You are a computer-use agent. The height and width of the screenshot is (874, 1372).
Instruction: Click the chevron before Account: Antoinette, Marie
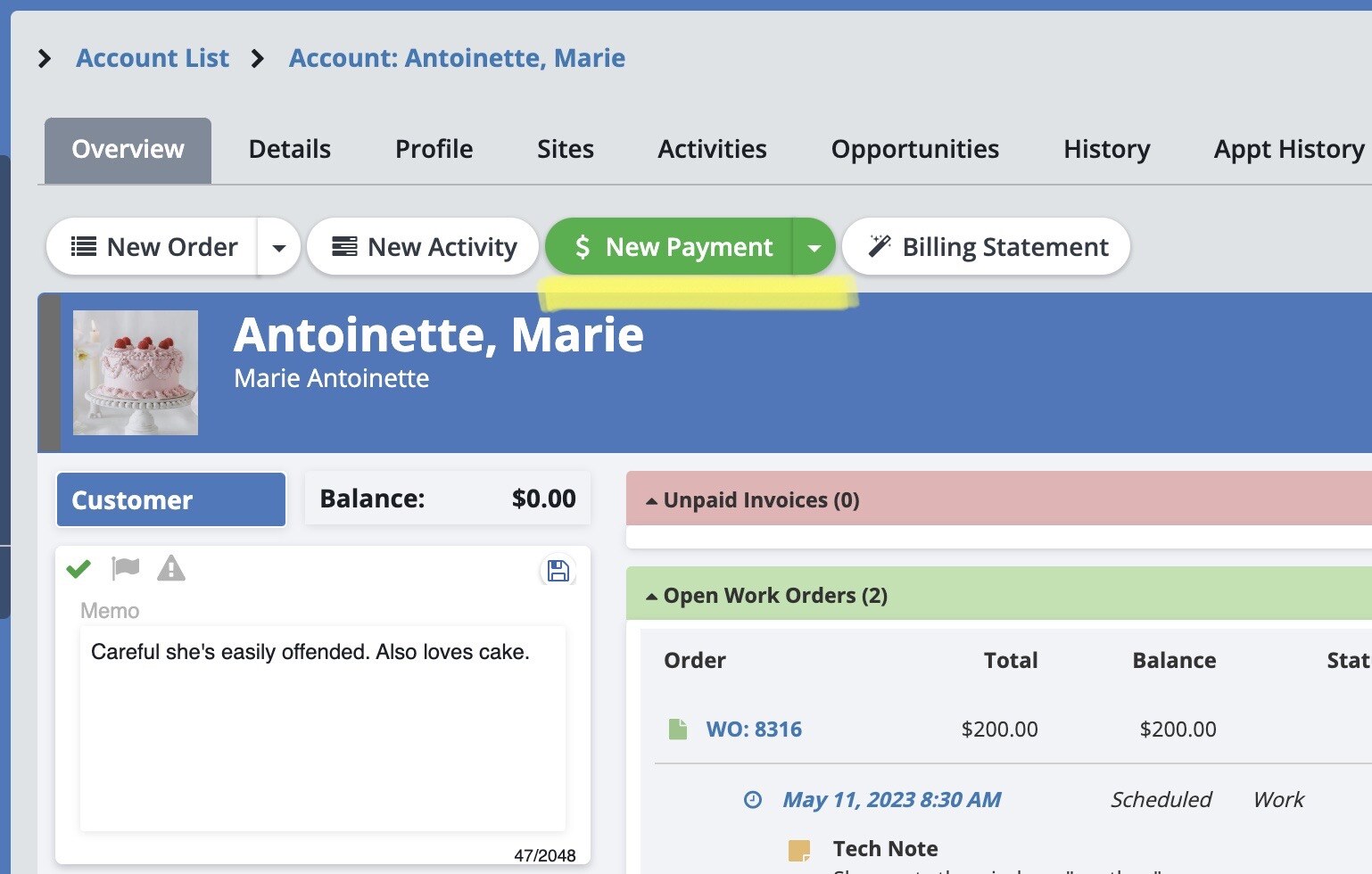point(258,59)
